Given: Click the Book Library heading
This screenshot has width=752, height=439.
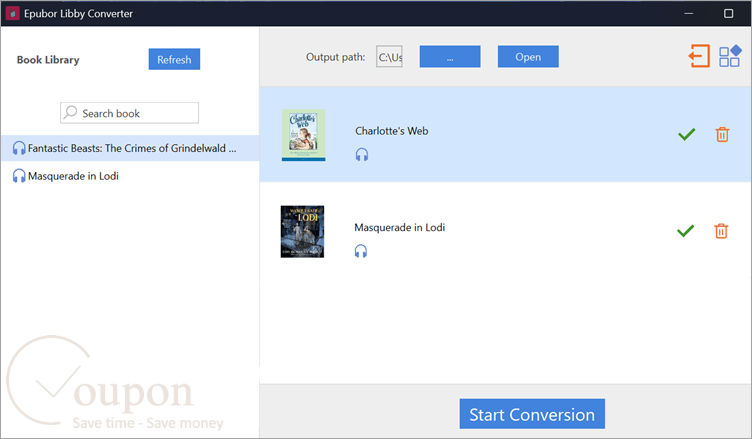Looking at the screenshot, I should [x=48, y=60].
